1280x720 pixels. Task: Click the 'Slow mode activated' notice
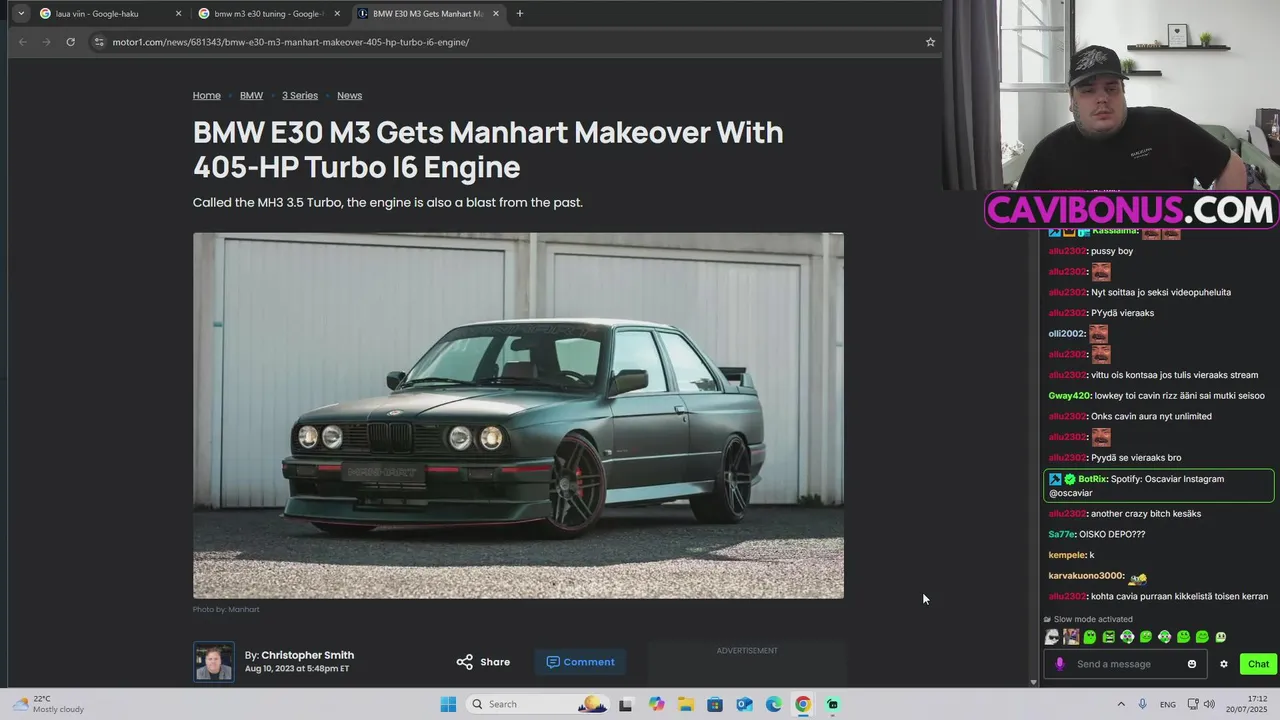[1088, 619]
